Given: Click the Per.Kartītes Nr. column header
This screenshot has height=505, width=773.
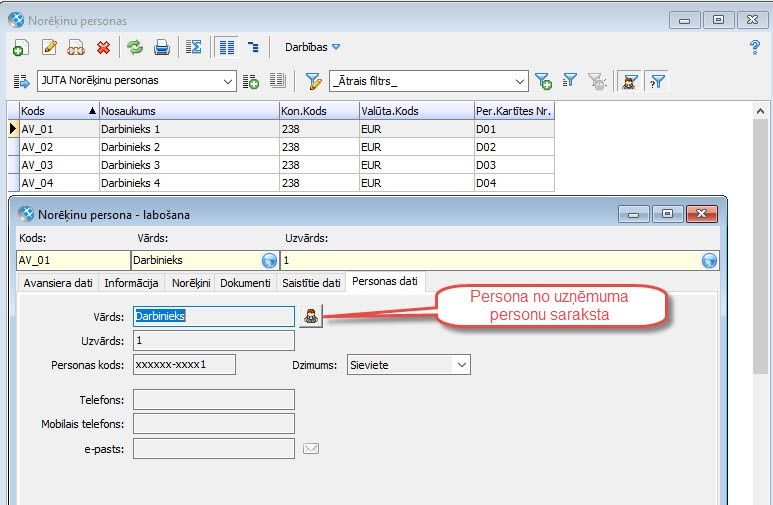Looking at the screenshot, I should click(x=514, y=111).
